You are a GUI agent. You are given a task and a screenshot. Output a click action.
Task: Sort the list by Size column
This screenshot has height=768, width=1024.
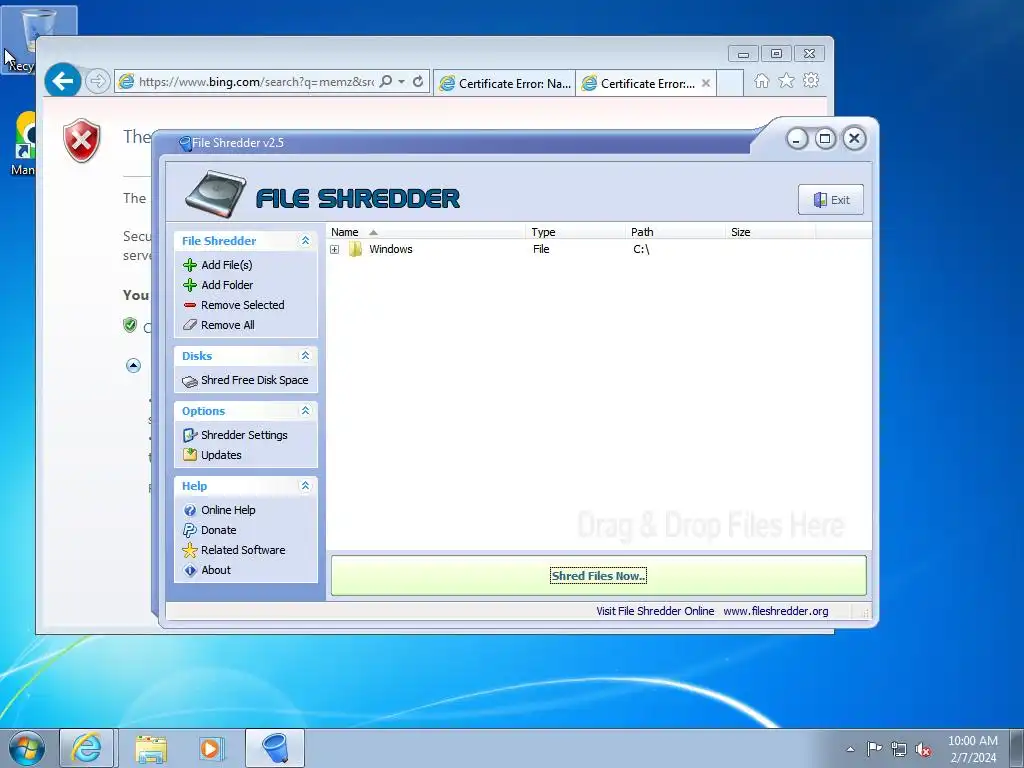[771, 232]
